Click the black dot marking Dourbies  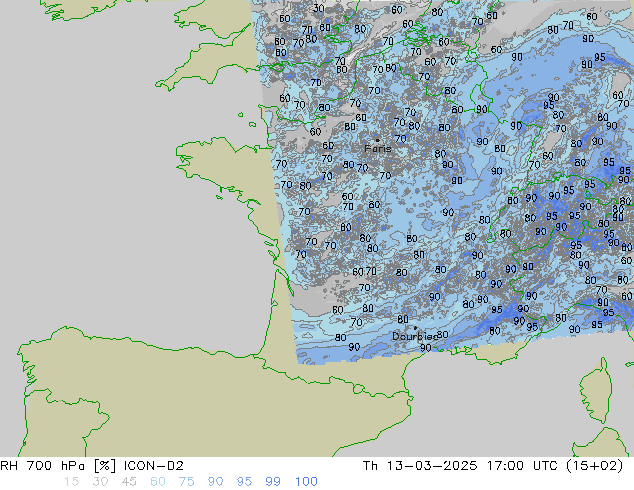pyautogui.click(x=415, y=328)
